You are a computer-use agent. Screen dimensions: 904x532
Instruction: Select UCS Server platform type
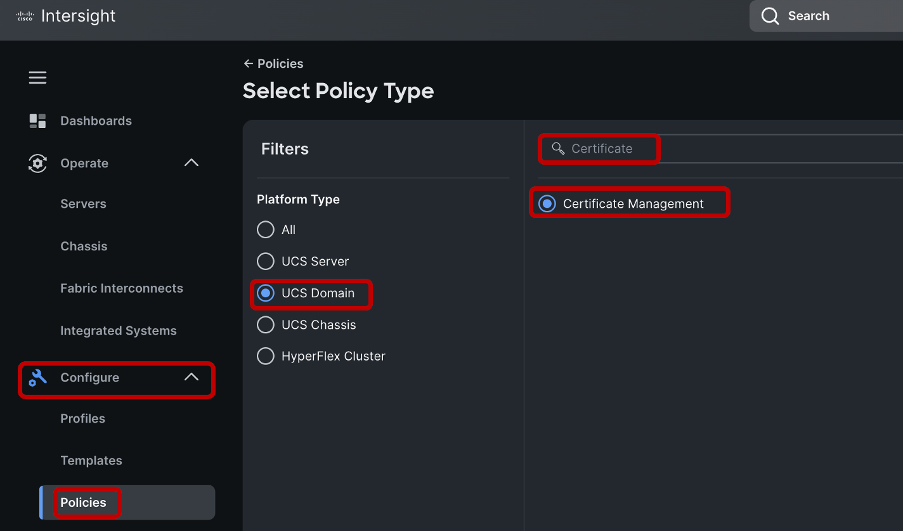266,261
